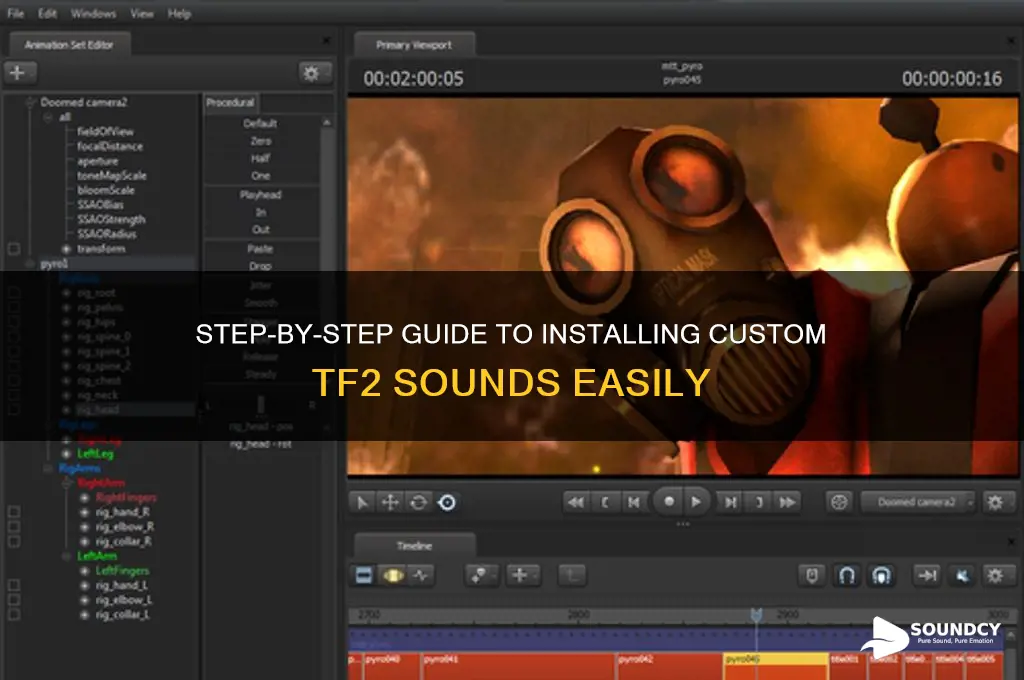Choose the screen-space circle manipulator tool
The image size is (1024, 680).
pos(447,502)
